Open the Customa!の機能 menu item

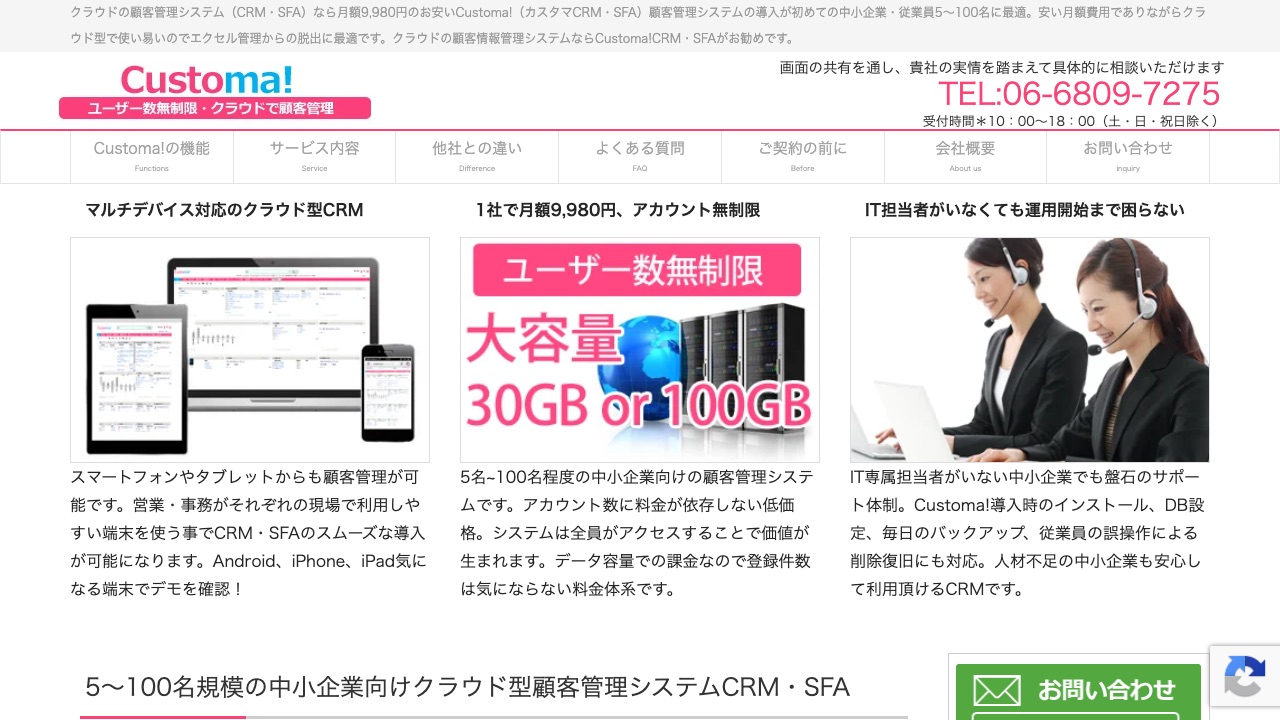152,157
